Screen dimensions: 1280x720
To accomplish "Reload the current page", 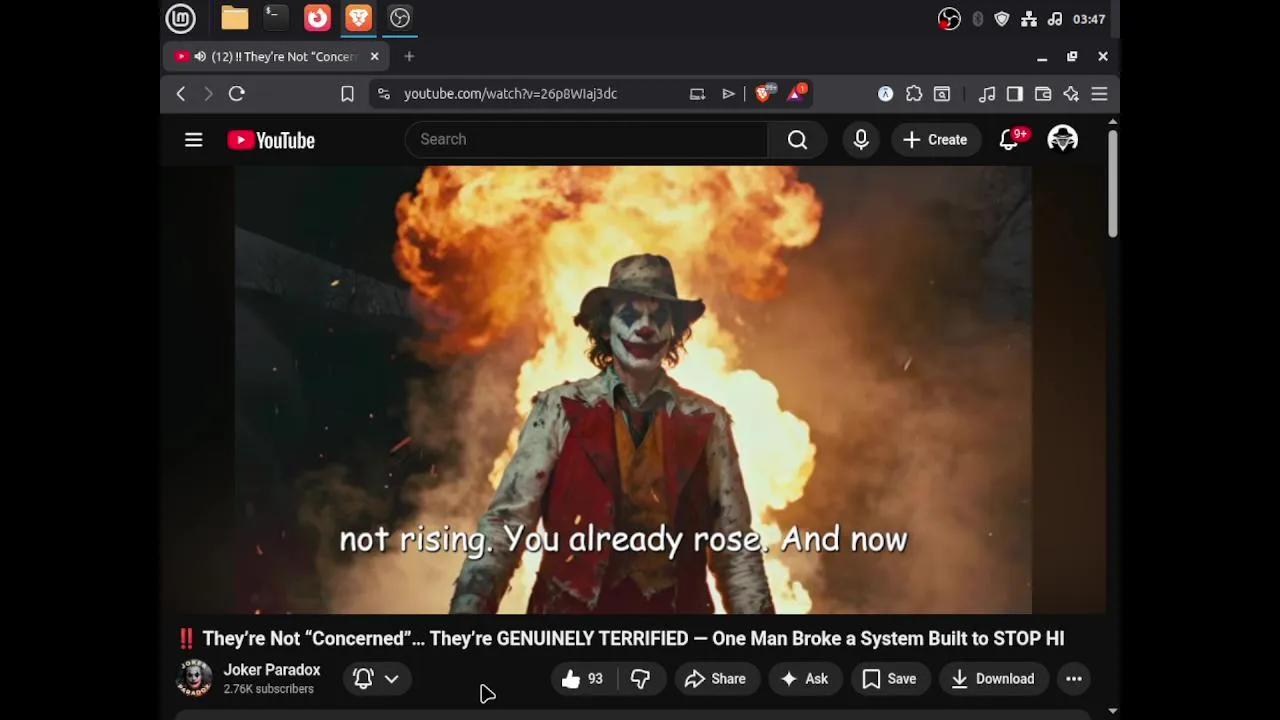I will [x=237, y=94].
